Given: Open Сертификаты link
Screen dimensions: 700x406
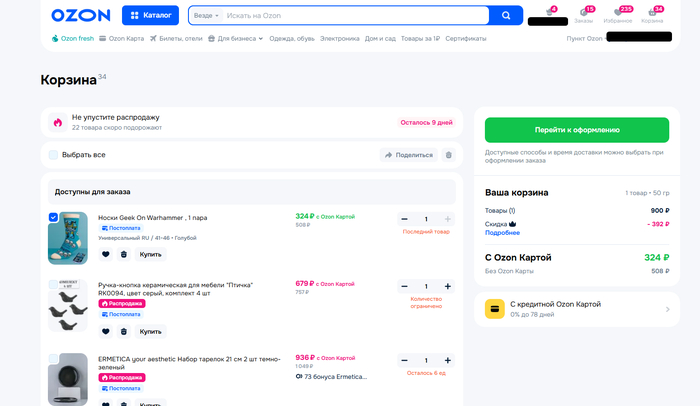Looking at the screenshot, I should [x=466, y=38].
